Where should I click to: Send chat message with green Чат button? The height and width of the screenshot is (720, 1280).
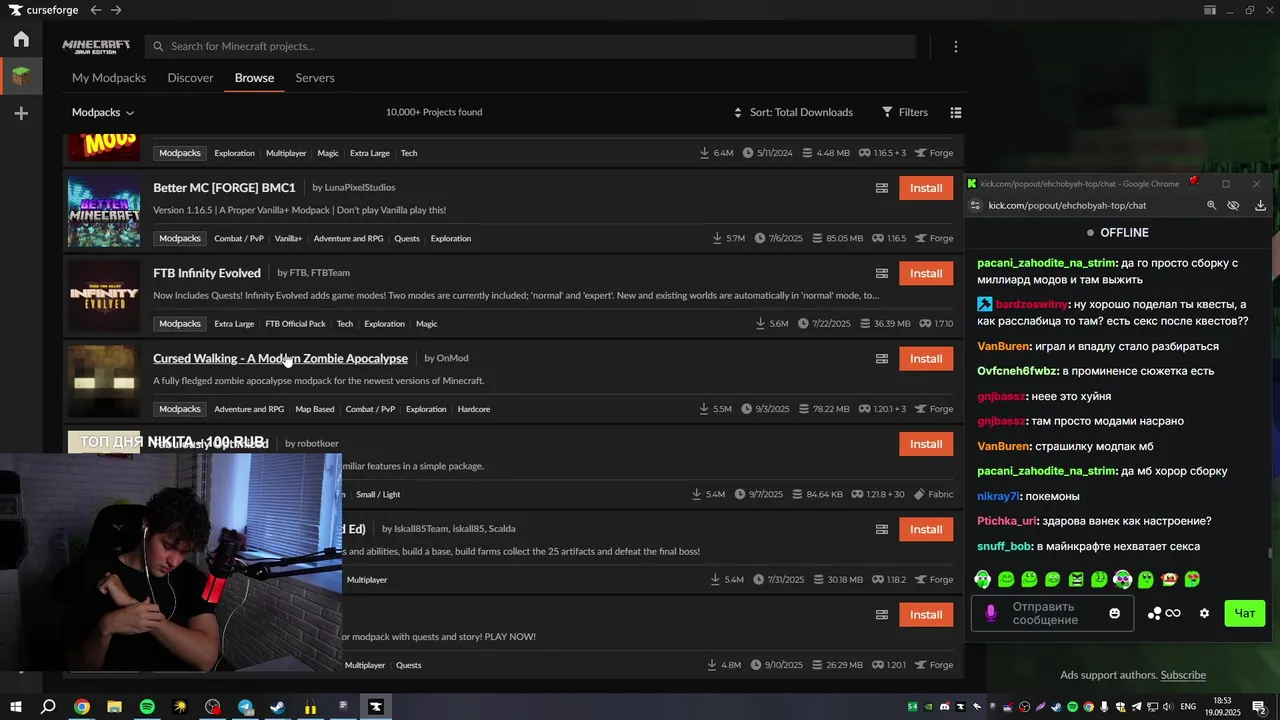tap(1245, 613)
